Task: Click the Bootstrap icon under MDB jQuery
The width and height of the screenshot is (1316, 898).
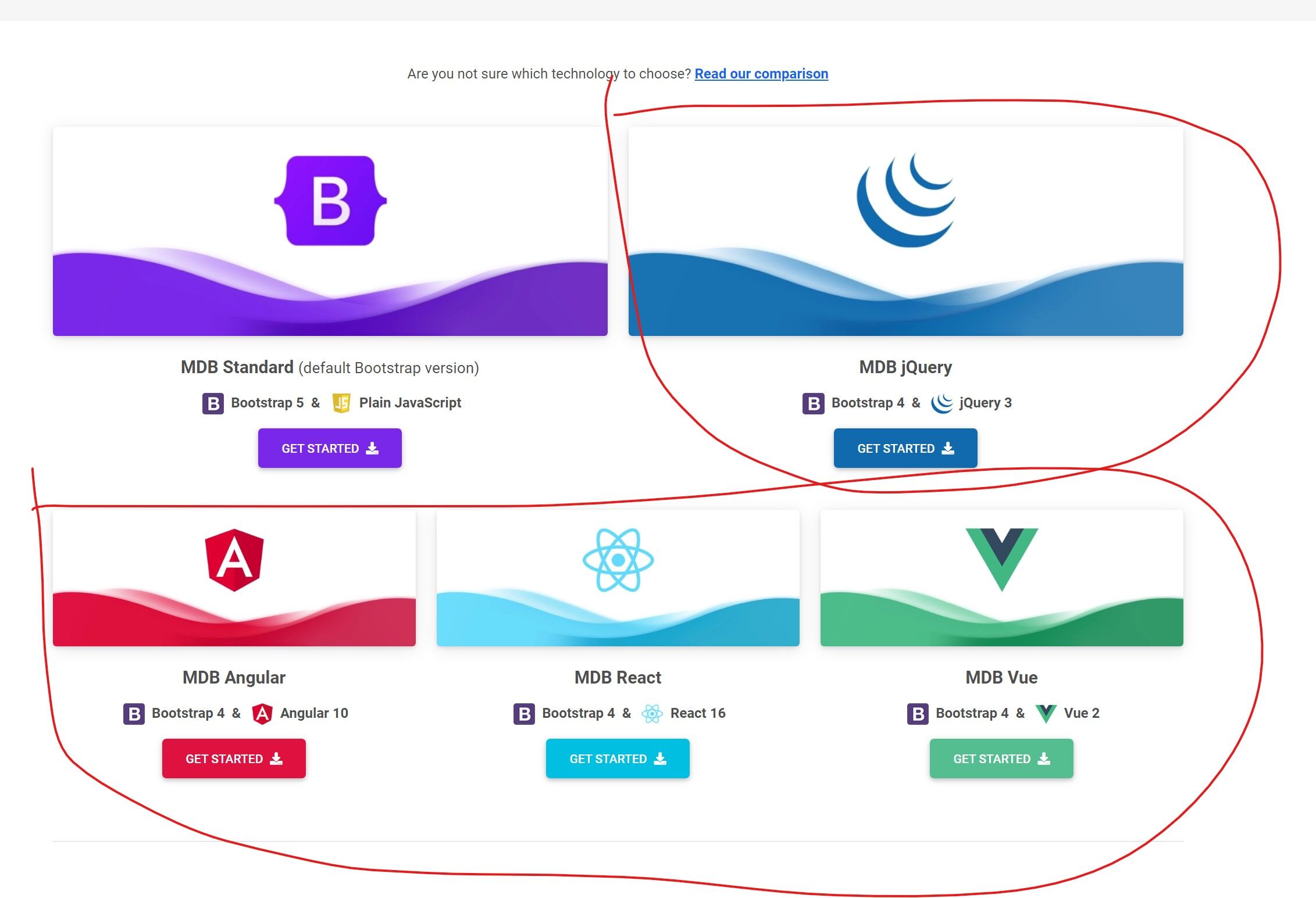Action: tap(814, 403)
